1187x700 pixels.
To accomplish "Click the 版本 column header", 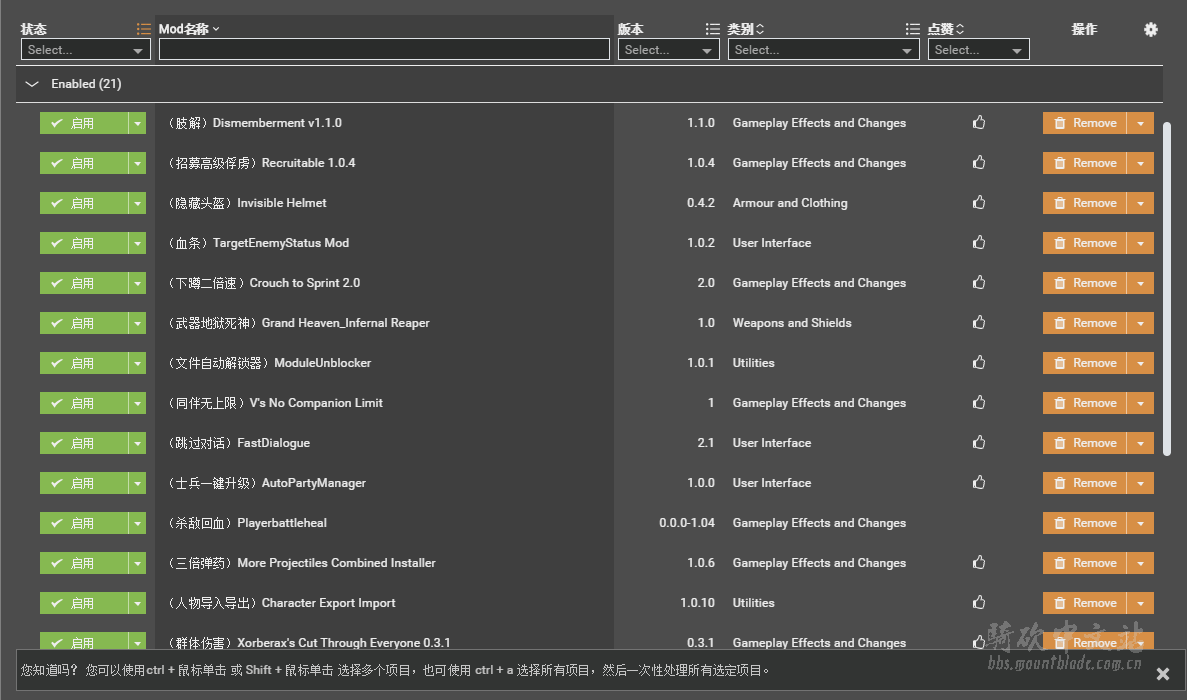I will 631,29.
